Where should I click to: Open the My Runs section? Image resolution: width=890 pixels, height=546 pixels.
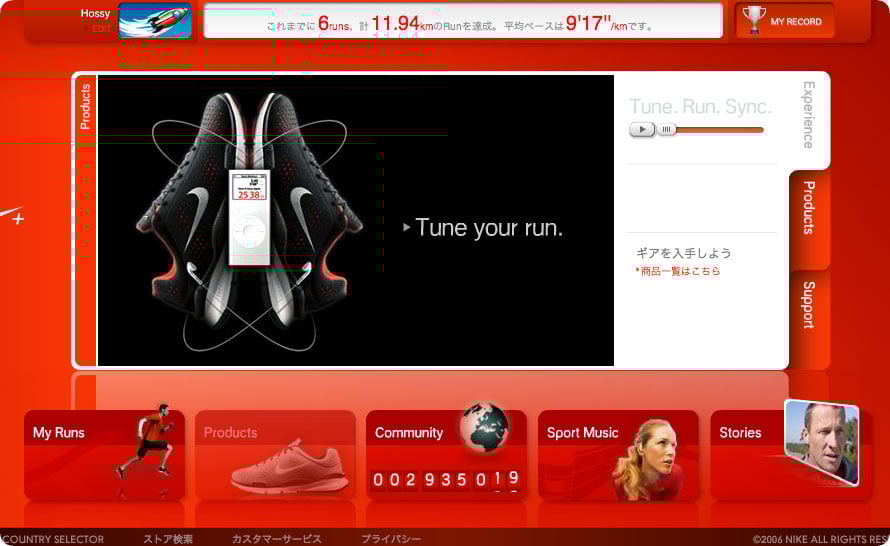(x=104, y=455)
